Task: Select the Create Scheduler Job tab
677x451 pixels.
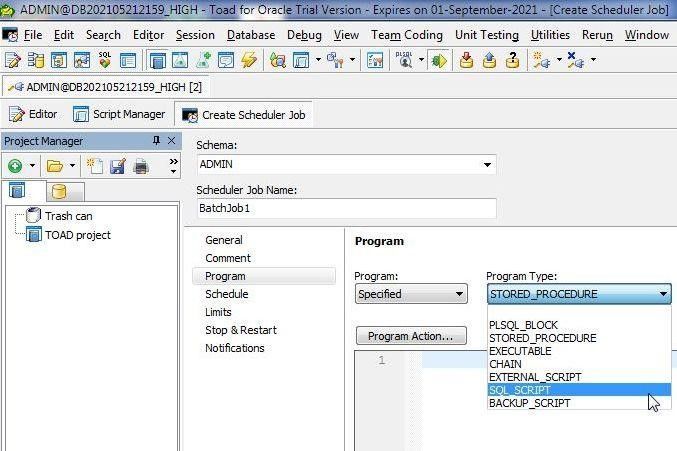Action: [243, 115]
